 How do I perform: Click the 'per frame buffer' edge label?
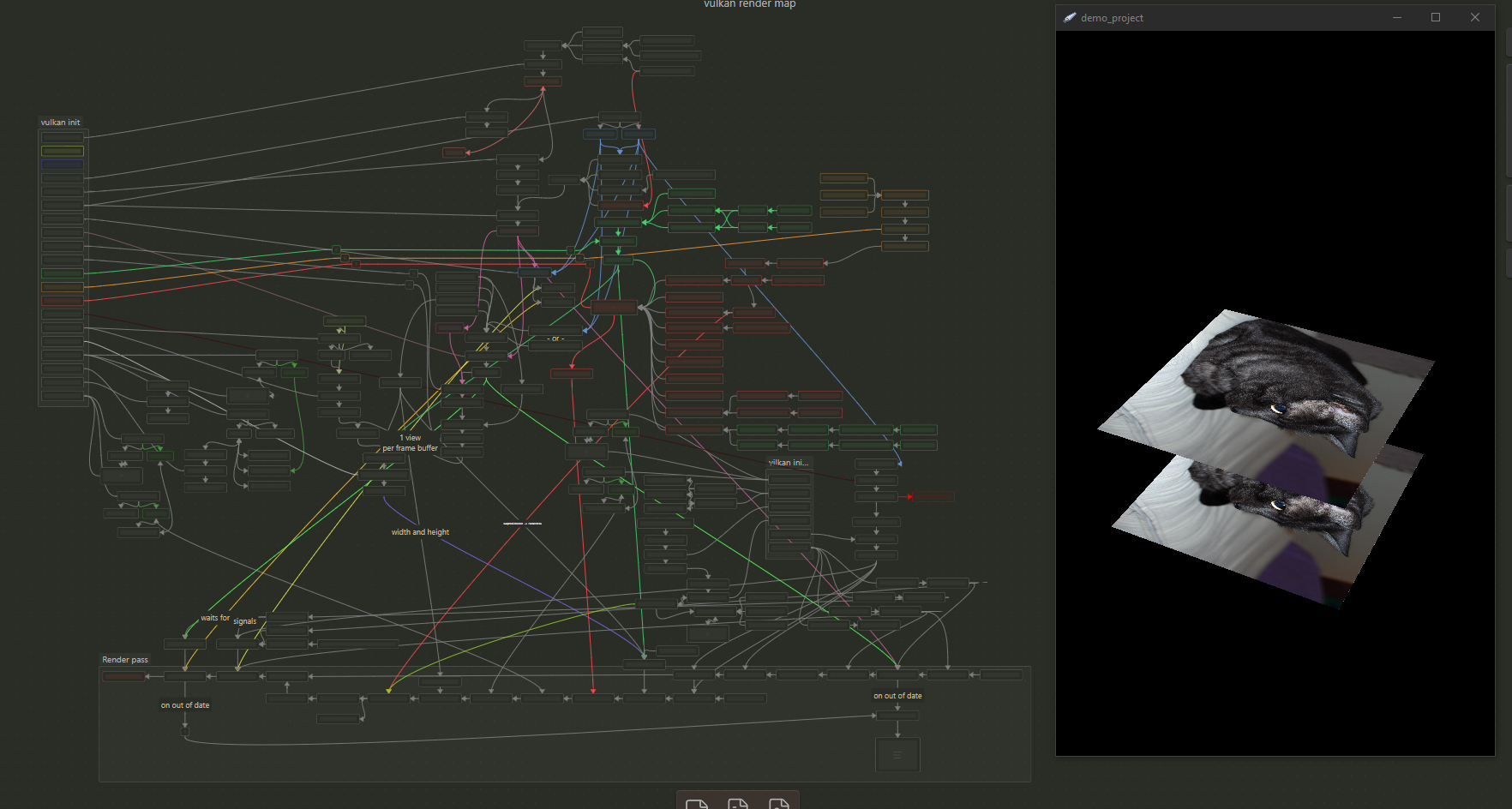point(410,448)
